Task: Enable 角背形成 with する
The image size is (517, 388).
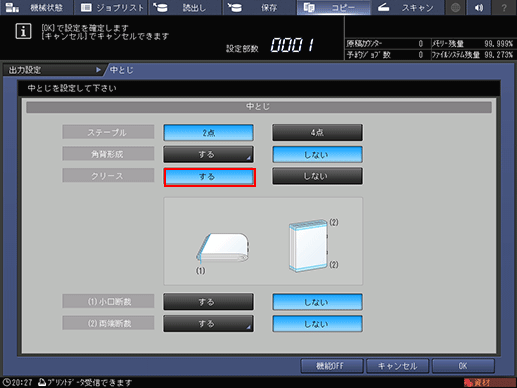Action: pos(208,154)
